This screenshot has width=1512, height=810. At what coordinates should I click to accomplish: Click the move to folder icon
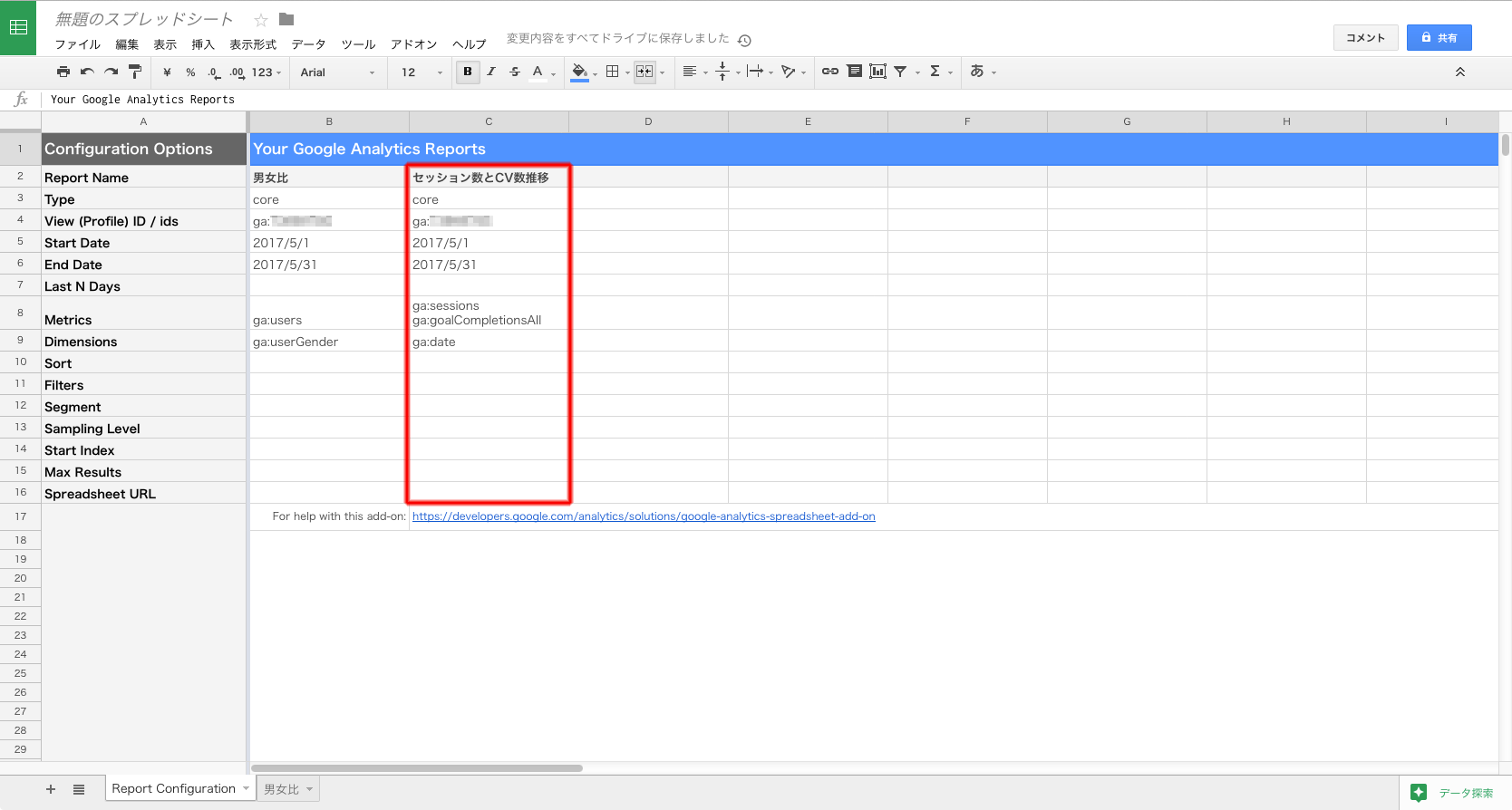pyautogui.click(x=286, y=19)
